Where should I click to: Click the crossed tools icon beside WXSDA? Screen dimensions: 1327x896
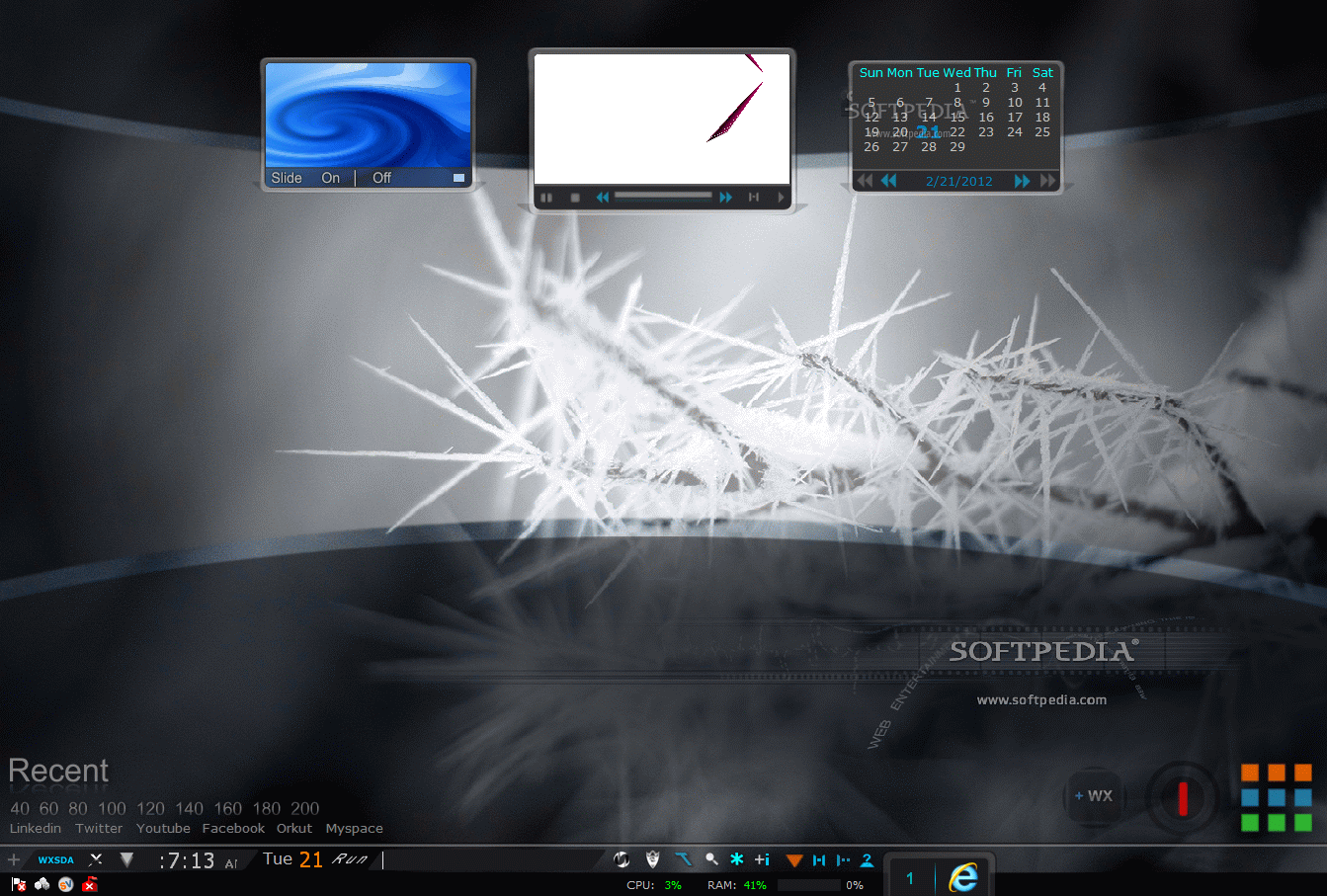click(x=96, y=859)
